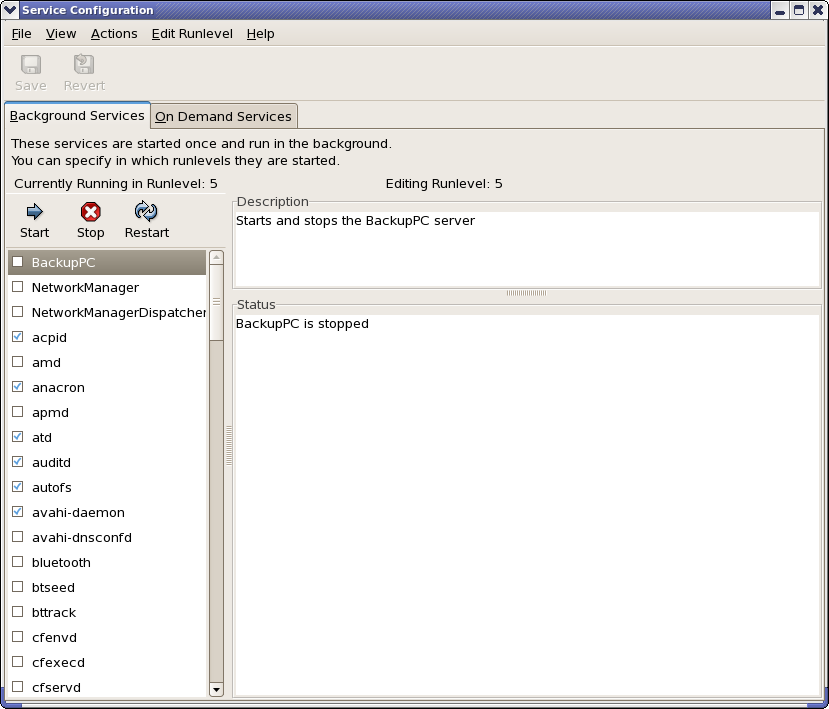Screen dimensions: 829x709
Task: Select the cfexecd service name
Action: [58, 662]
